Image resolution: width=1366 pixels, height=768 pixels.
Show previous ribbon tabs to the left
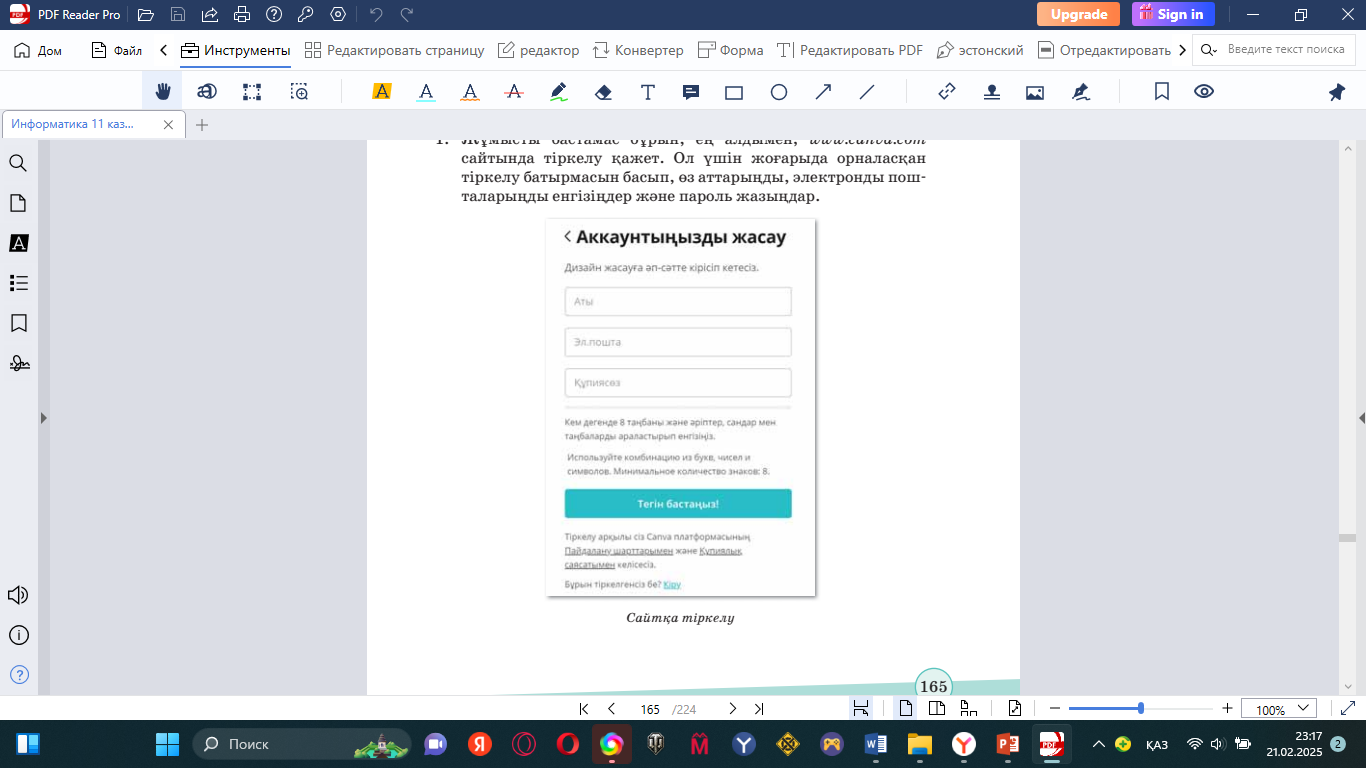tap(163, 50)
